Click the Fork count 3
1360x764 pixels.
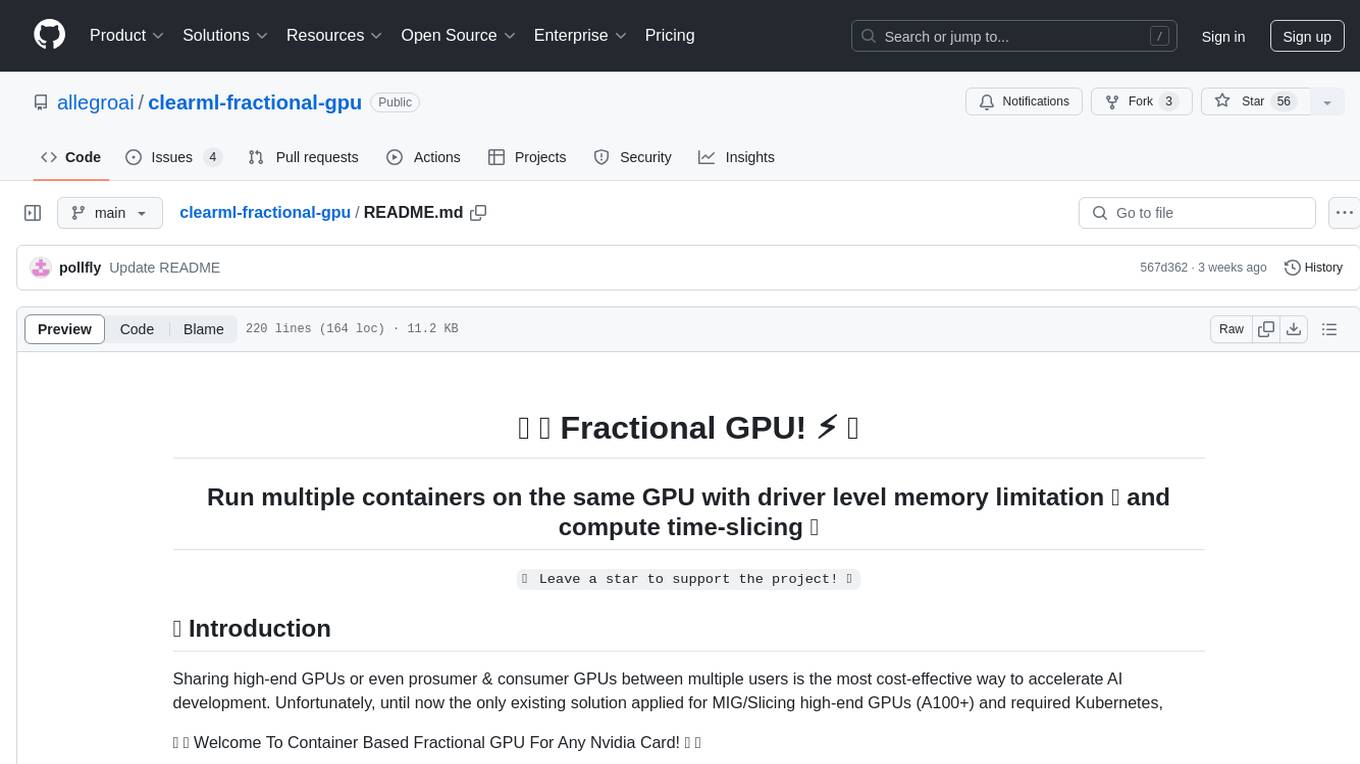click(1169, 102)
